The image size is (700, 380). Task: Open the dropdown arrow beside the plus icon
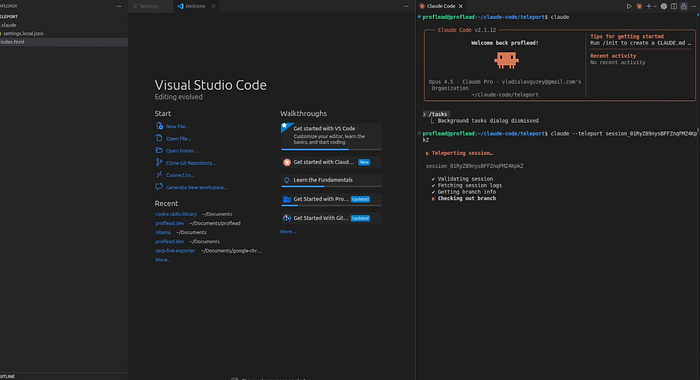point(655,6)
